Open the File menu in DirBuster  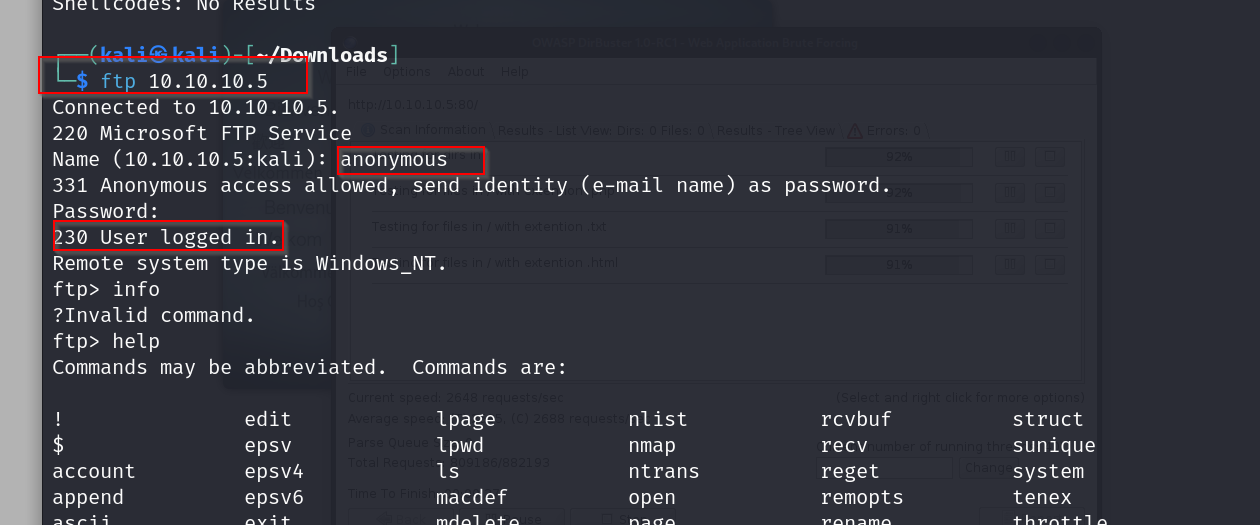pos(356,72)
